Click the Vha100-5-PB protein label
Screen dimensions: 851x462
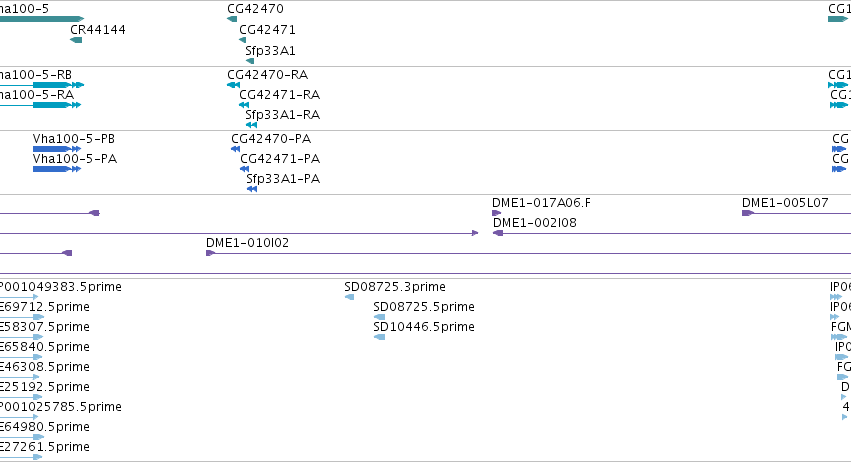coord(74,138)
